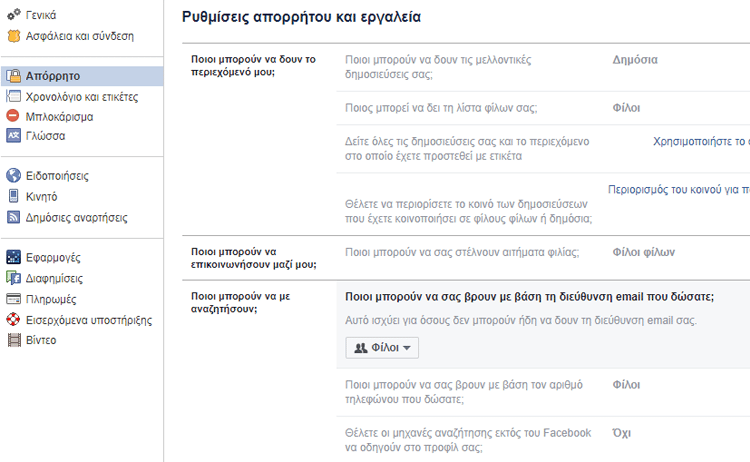Open the Φίλοι audience dropdown button
The width and height of the screenshot is (750, 462).
pos(382,348)
